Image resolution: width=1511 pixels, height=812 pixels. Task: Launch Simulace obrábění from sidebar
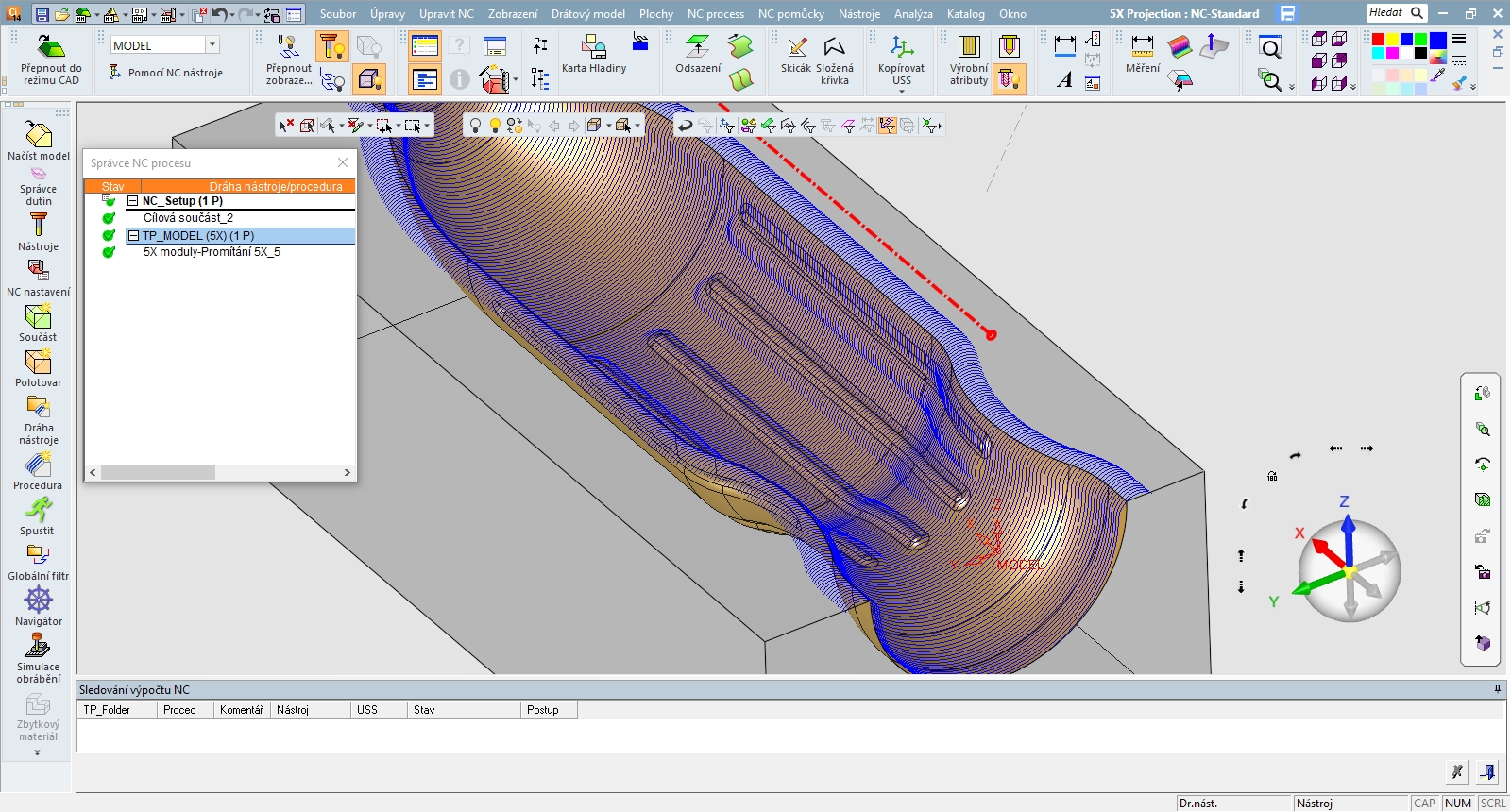pyautogui.click(x=38, y=647)
